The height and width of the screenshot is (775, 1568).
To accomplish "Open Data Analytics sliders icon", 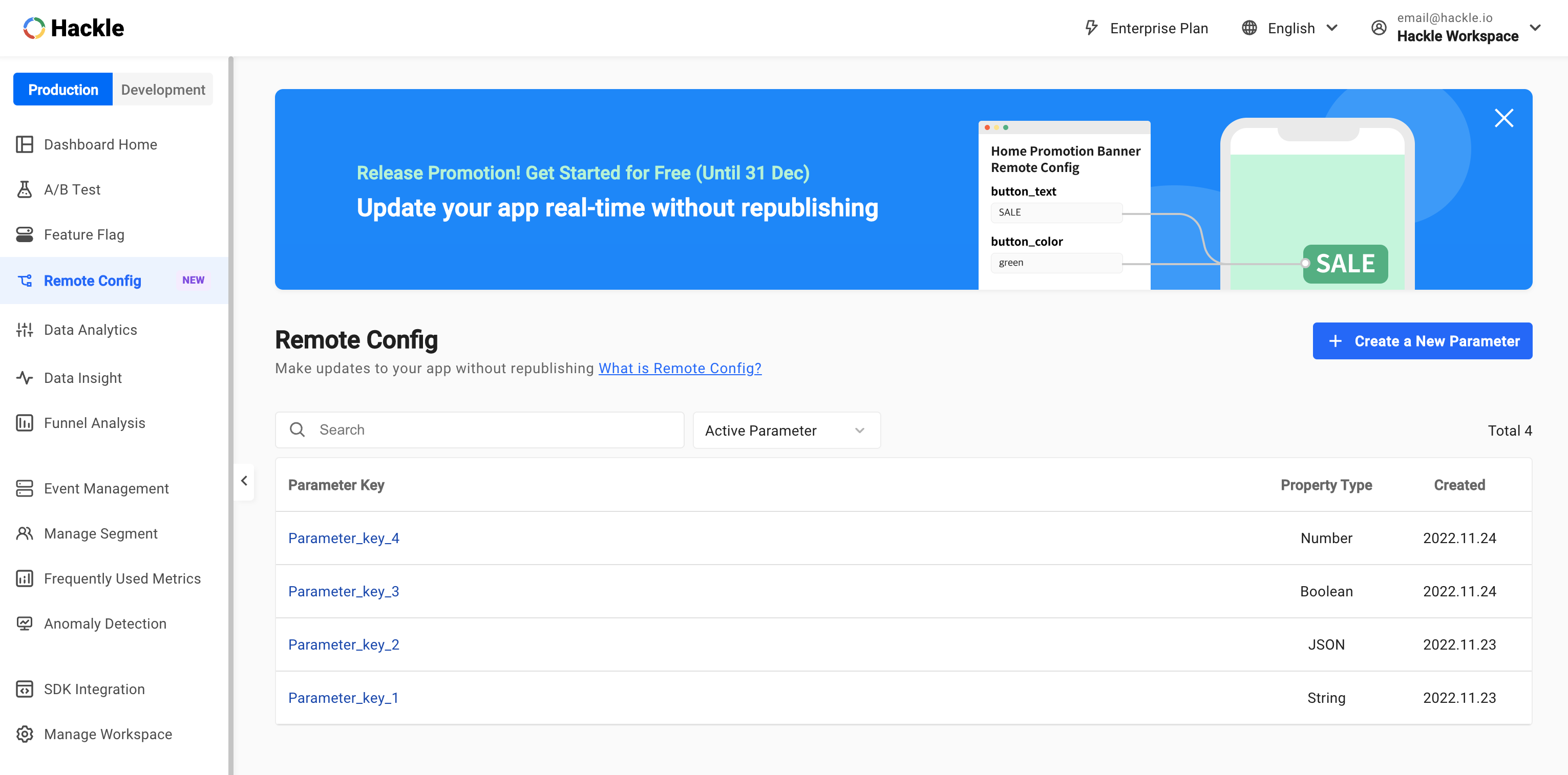I will 25,330.
